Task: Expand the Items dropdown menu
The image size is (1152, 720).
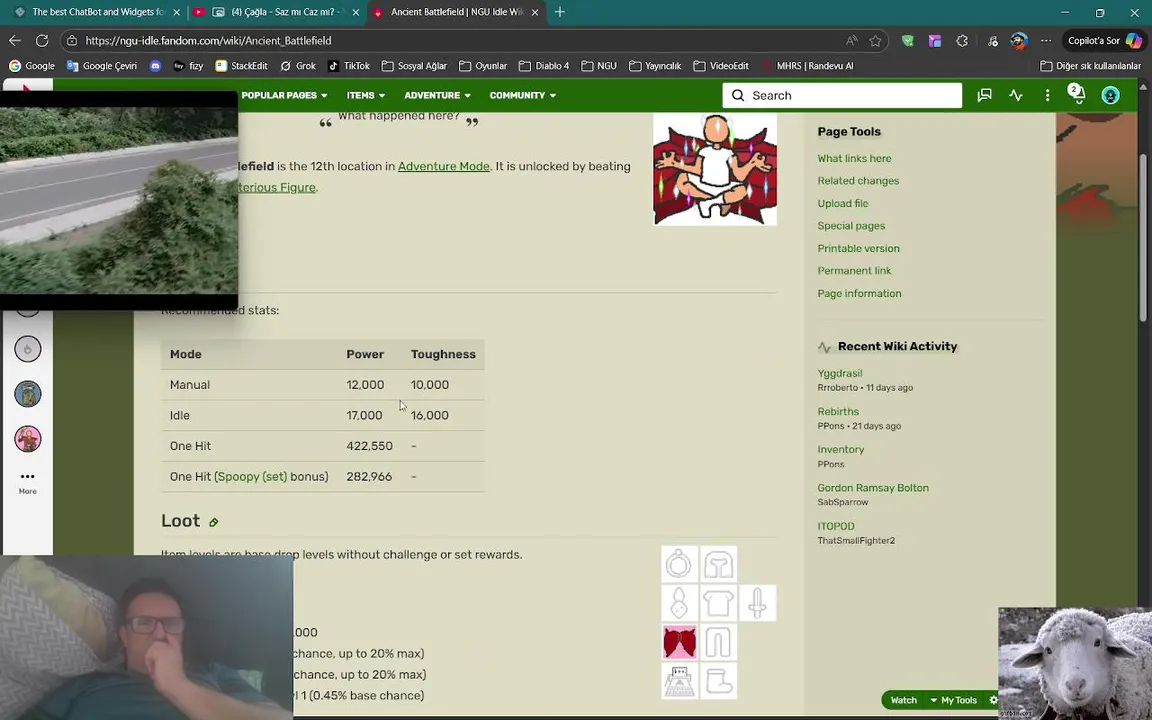Action: (x=366, y=96)
